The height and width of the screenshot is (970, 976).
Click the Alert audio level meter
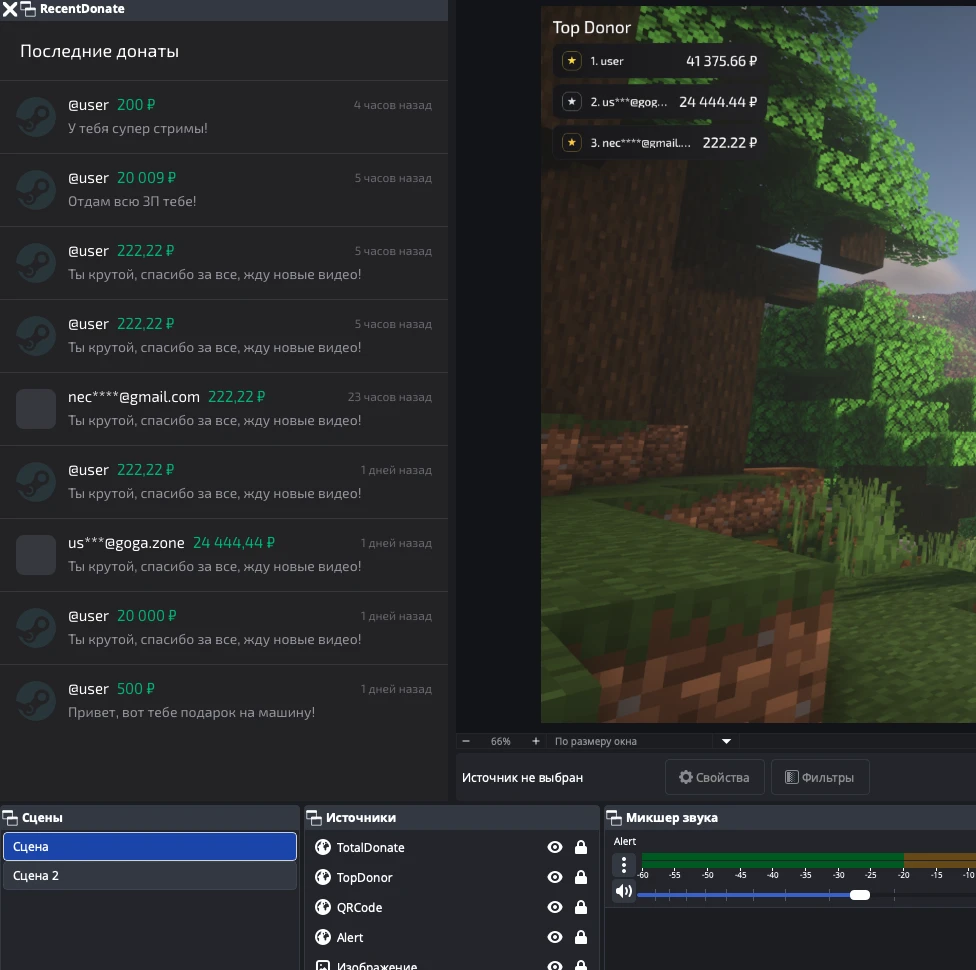809,860
